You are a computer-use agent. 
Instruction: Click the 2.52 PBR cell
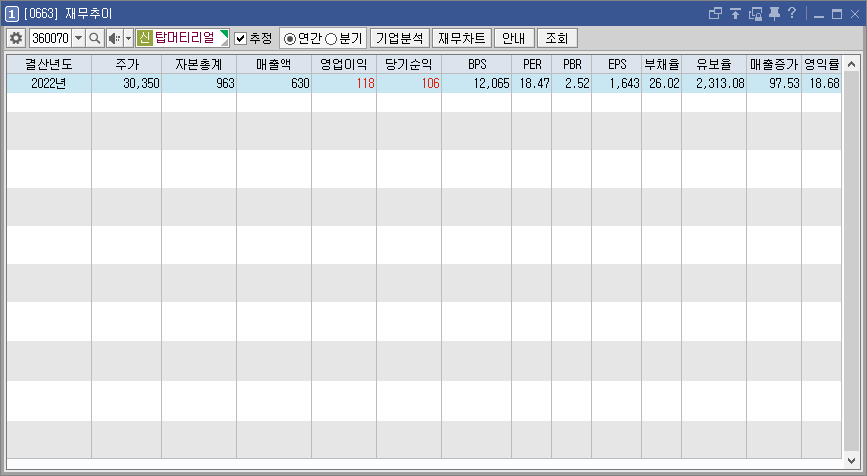[x=572, y=83]
